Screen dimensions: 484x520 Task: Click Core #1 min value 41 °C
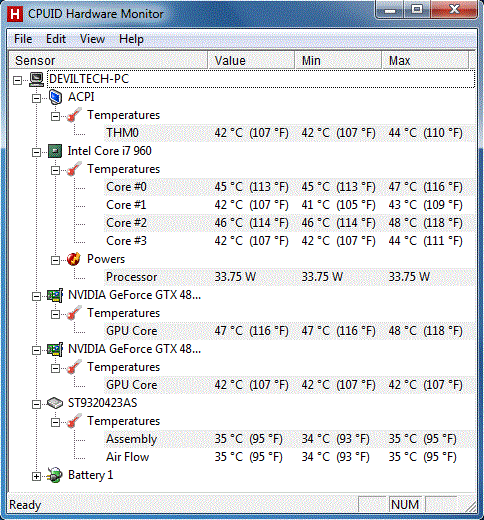pos(338,205)
